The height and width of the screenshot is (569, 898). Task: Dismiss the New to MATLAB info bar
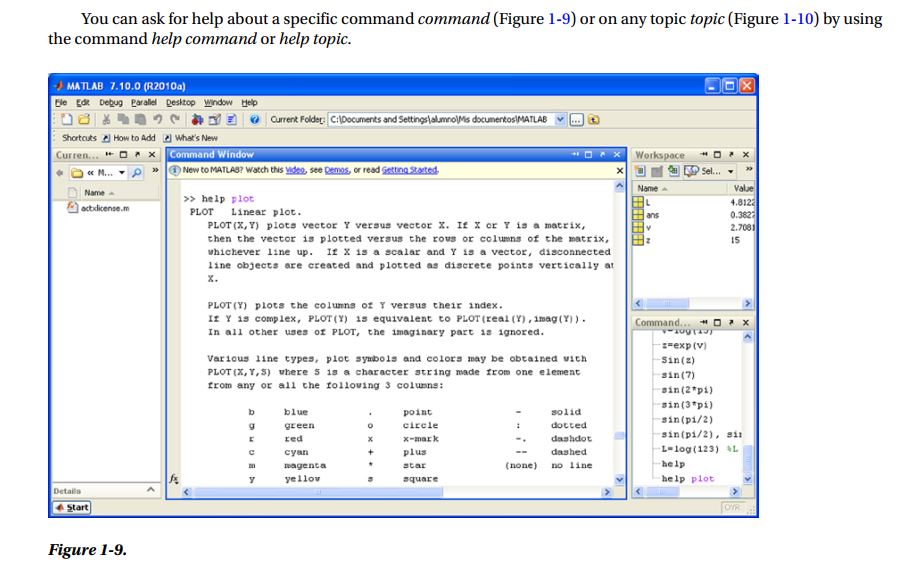tap(620, 171)
